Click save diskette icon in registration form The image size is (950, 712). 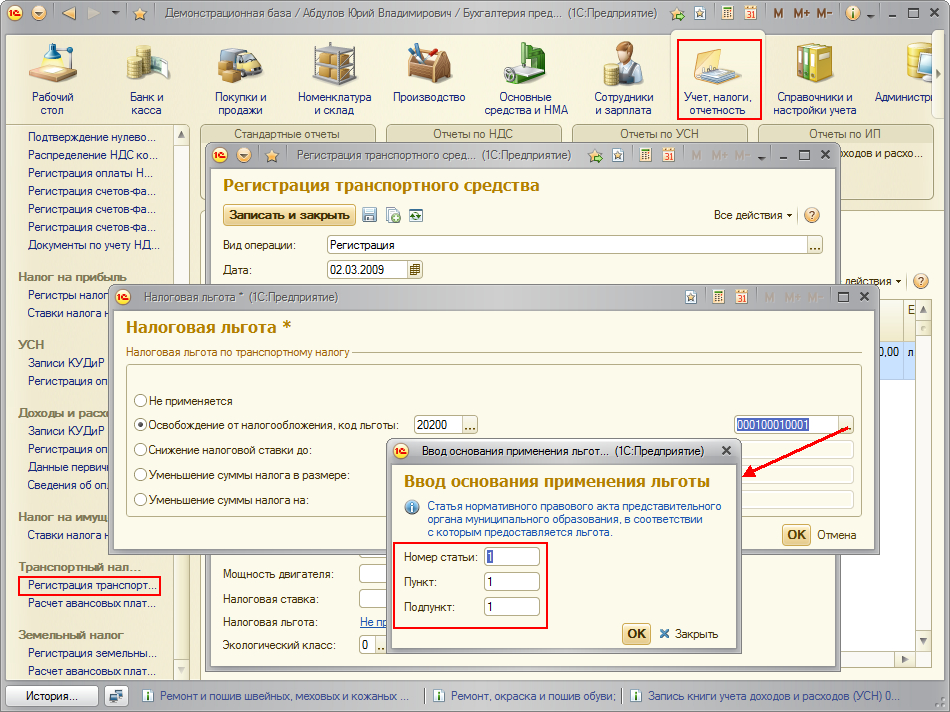click(369, 215)
